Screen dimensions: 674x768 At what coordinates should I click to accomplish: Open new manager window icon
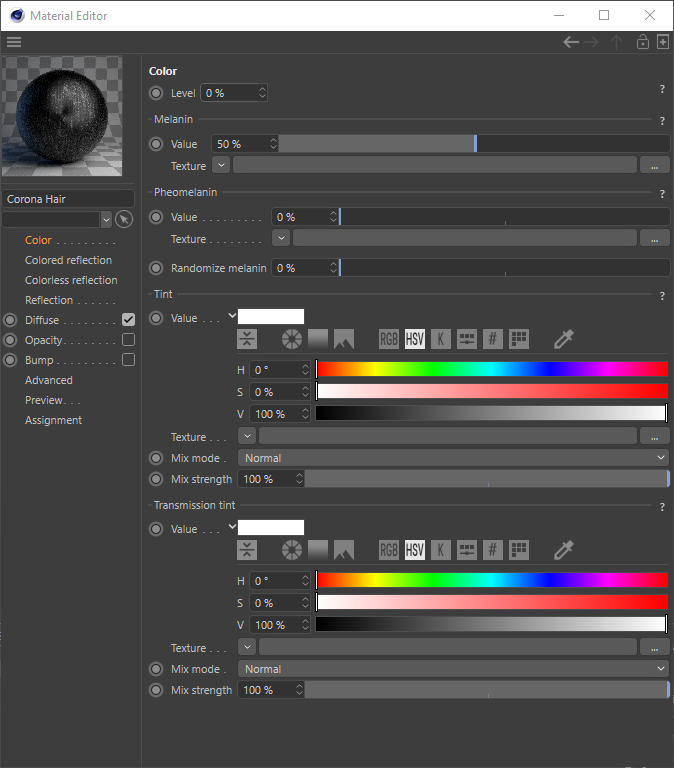(x=663, y=42)
